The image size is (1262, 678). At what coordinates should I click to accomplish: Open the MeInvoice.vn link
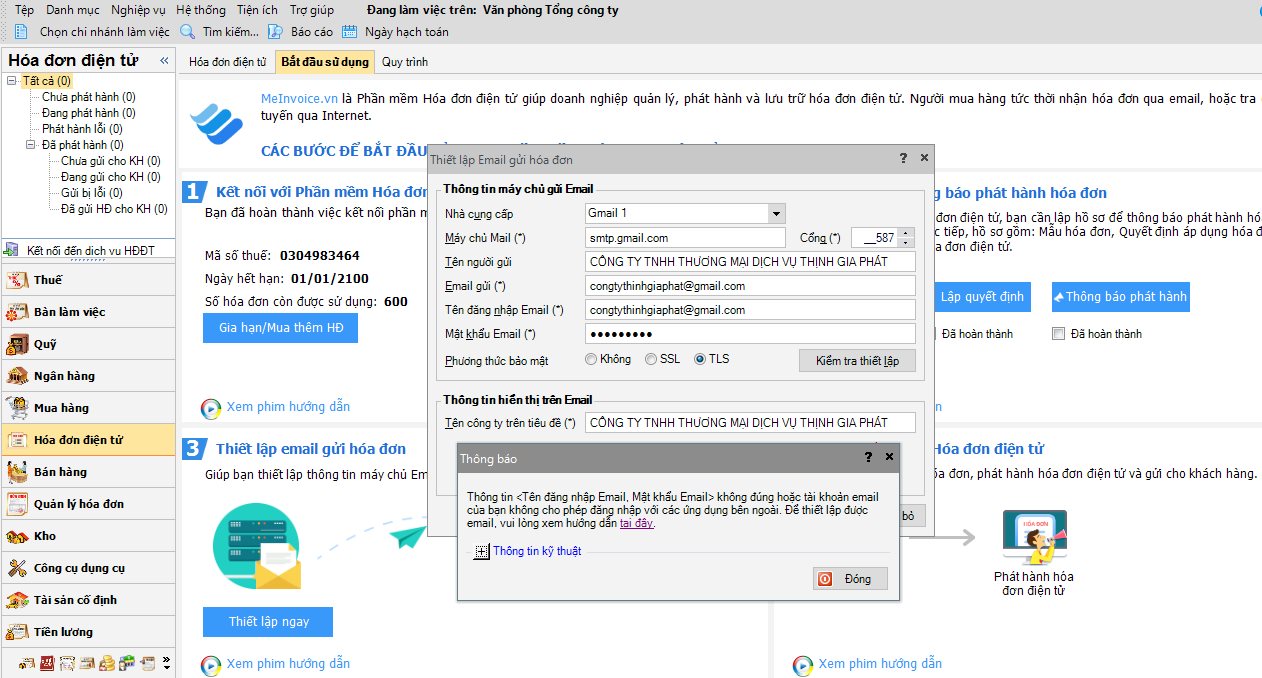[x=299, y=99]
